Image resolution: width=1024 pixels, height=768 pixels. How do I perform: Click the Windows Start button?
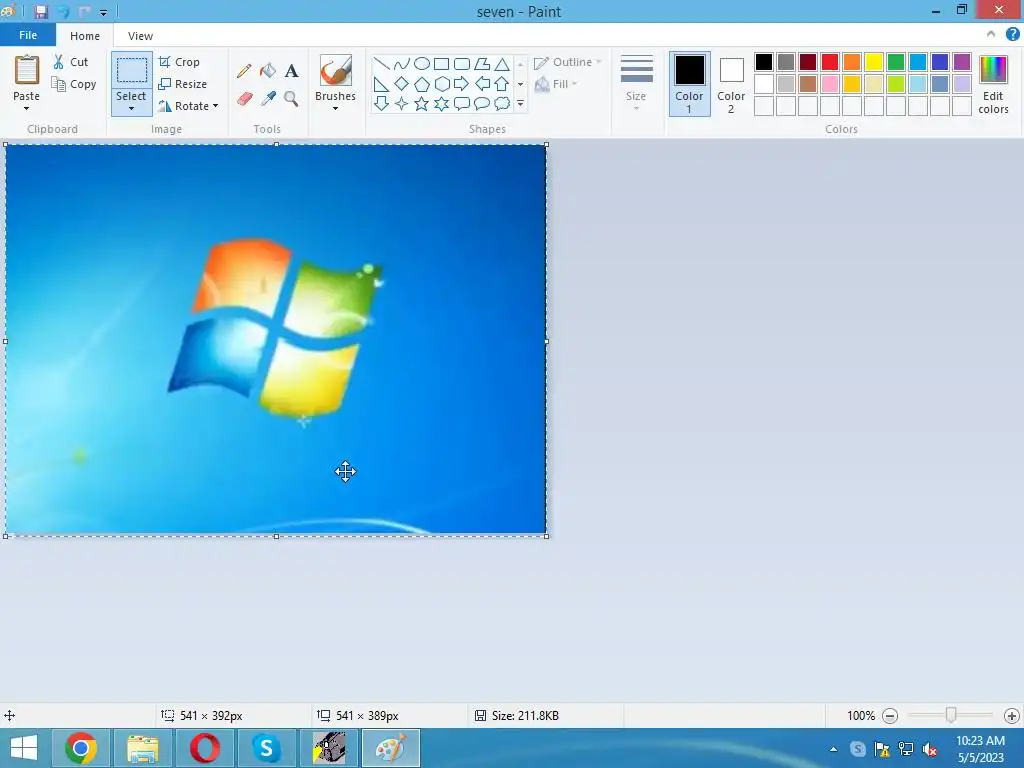(24, 748)
